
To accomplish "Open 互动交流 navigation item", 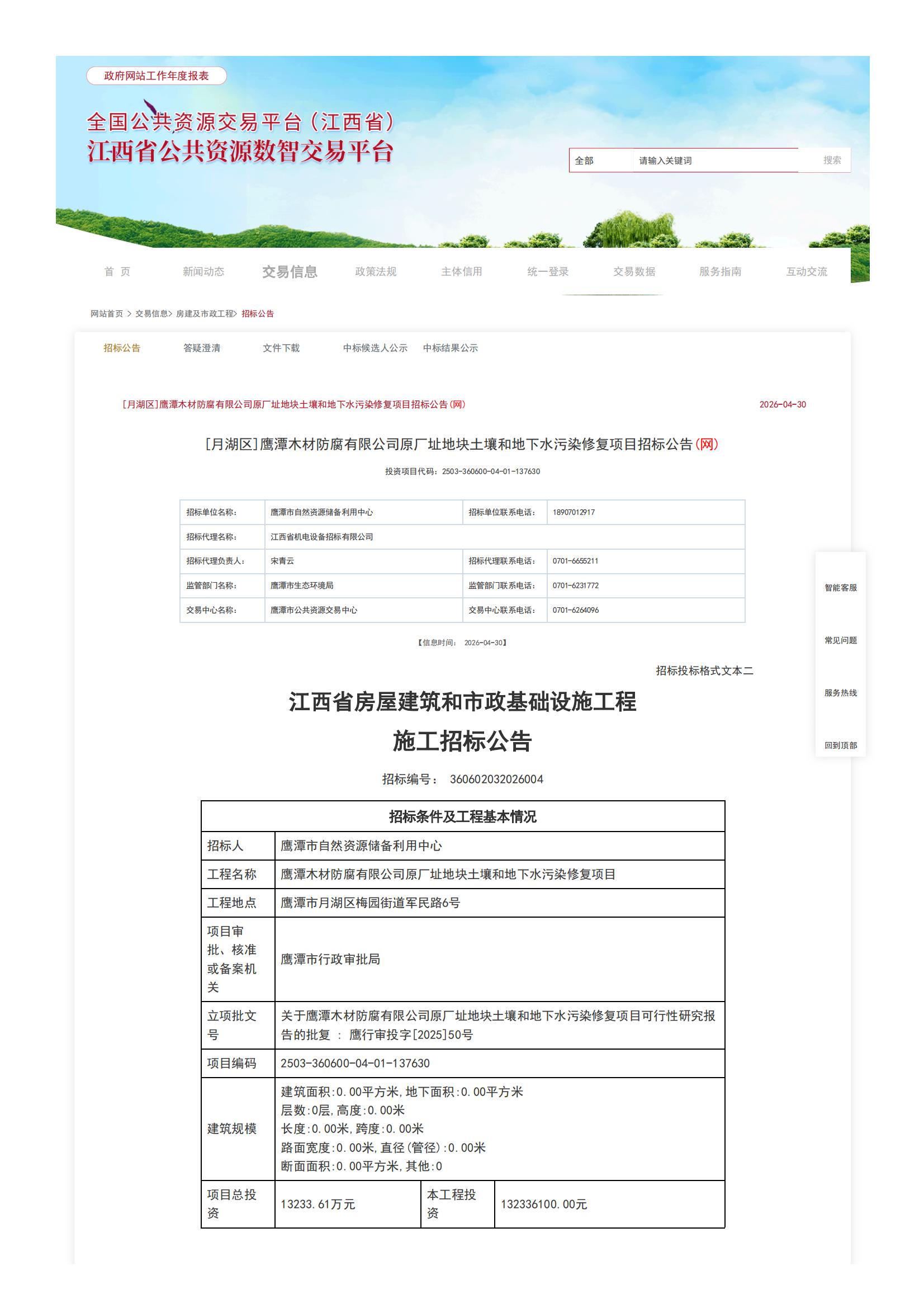I will 807,272.
